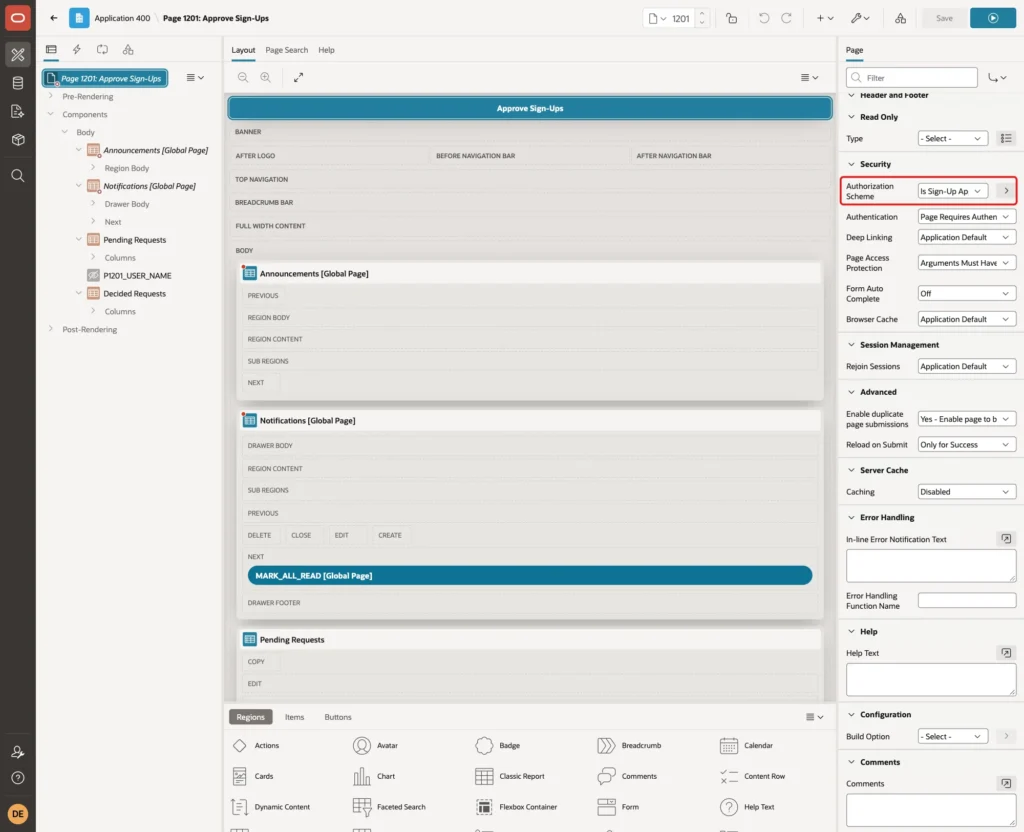Select the Buttons gallery tab

(x=338, y=717)
